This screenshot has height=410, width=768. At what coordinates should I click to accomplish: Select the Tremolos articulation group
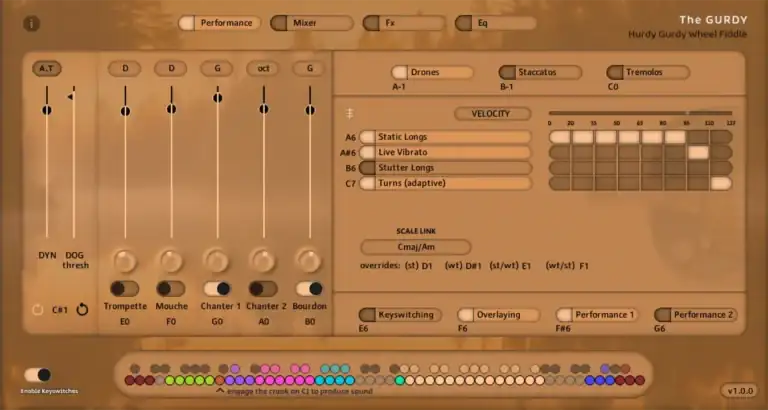tap(648, 72)
